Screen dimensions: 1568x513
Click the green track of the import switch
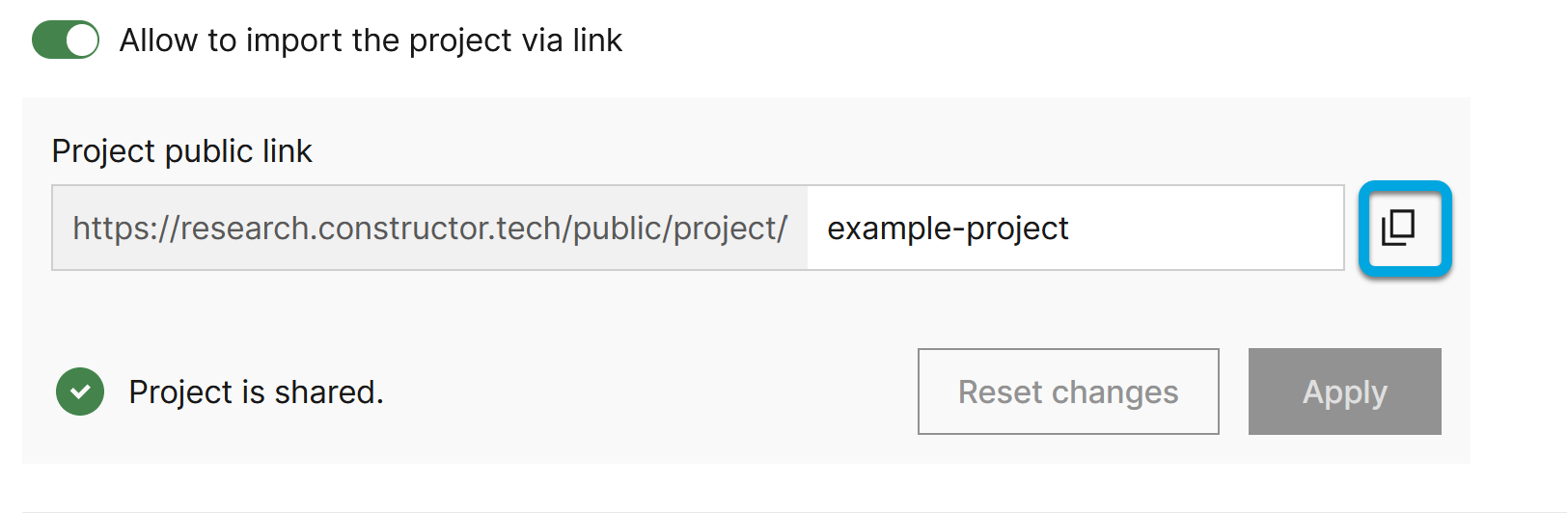coord(50,40)
